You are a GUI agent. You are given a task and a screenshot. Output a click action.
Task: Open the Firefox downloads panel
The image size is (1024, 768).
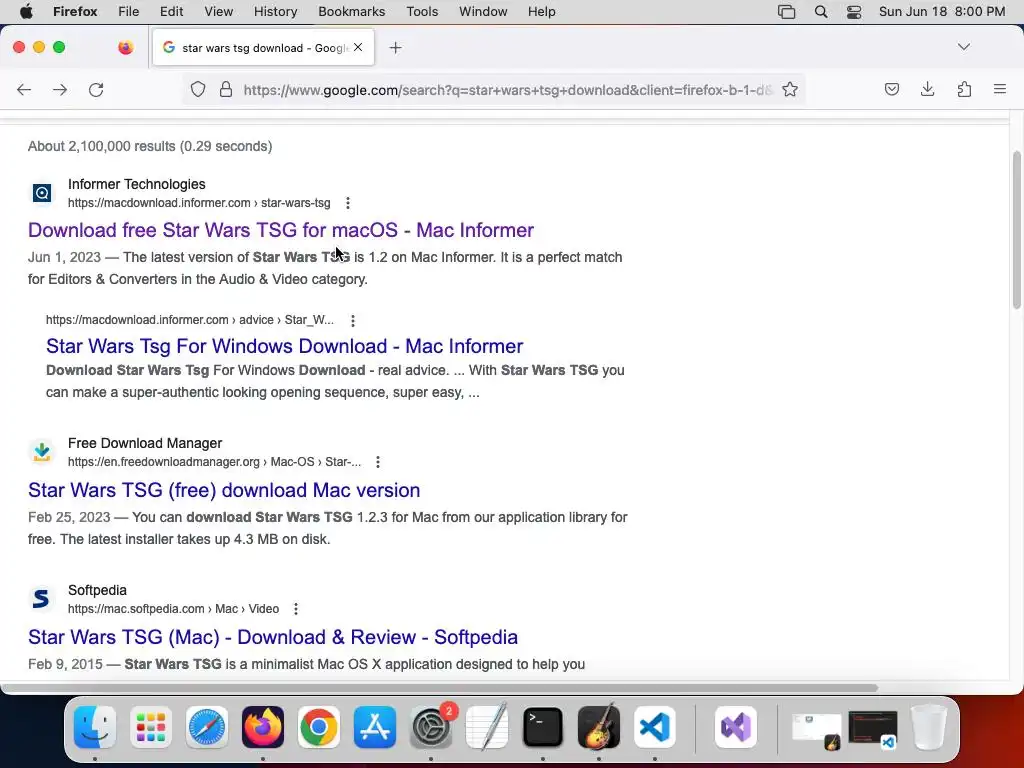tap(927, 89)
